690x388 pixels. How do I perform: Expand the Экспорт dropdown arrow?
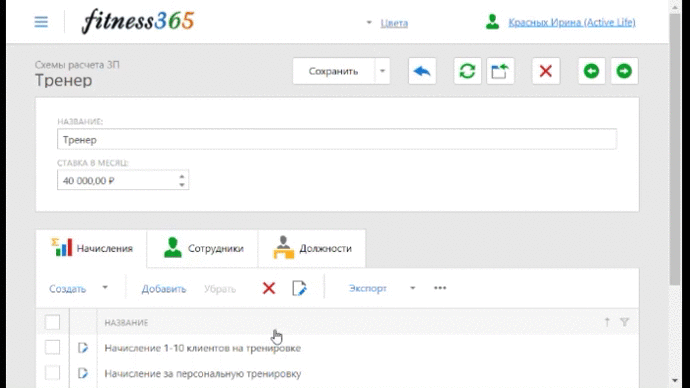click(x=412, y=288)
